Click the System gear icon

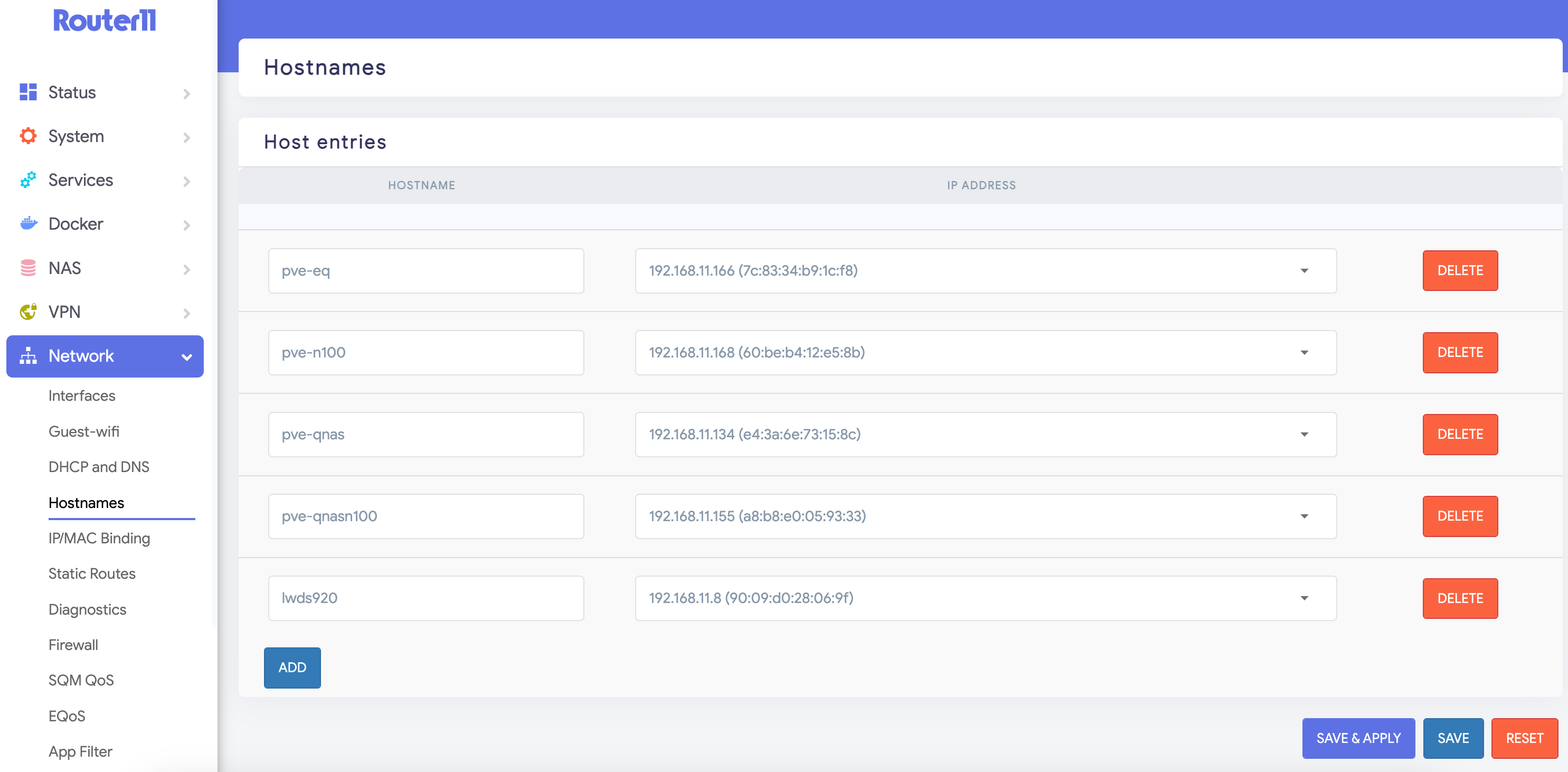[x=28, y=136]
